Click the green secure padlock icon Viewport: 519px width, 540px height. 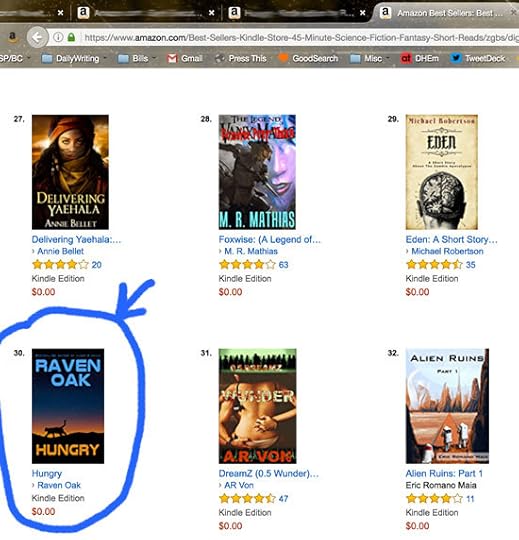pos(71,37)
